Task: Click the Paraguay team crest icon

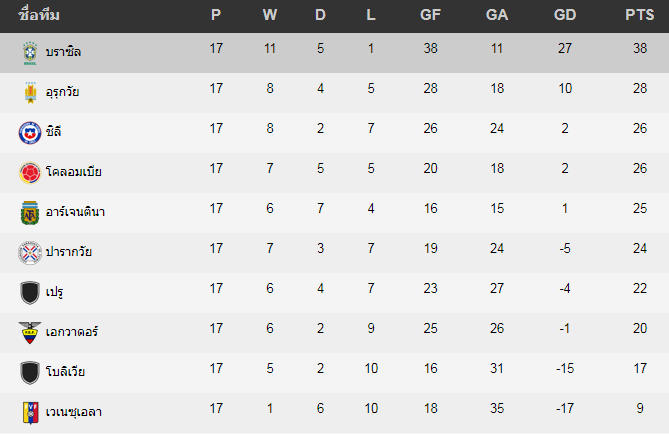Action: click(x=30, y=252)
